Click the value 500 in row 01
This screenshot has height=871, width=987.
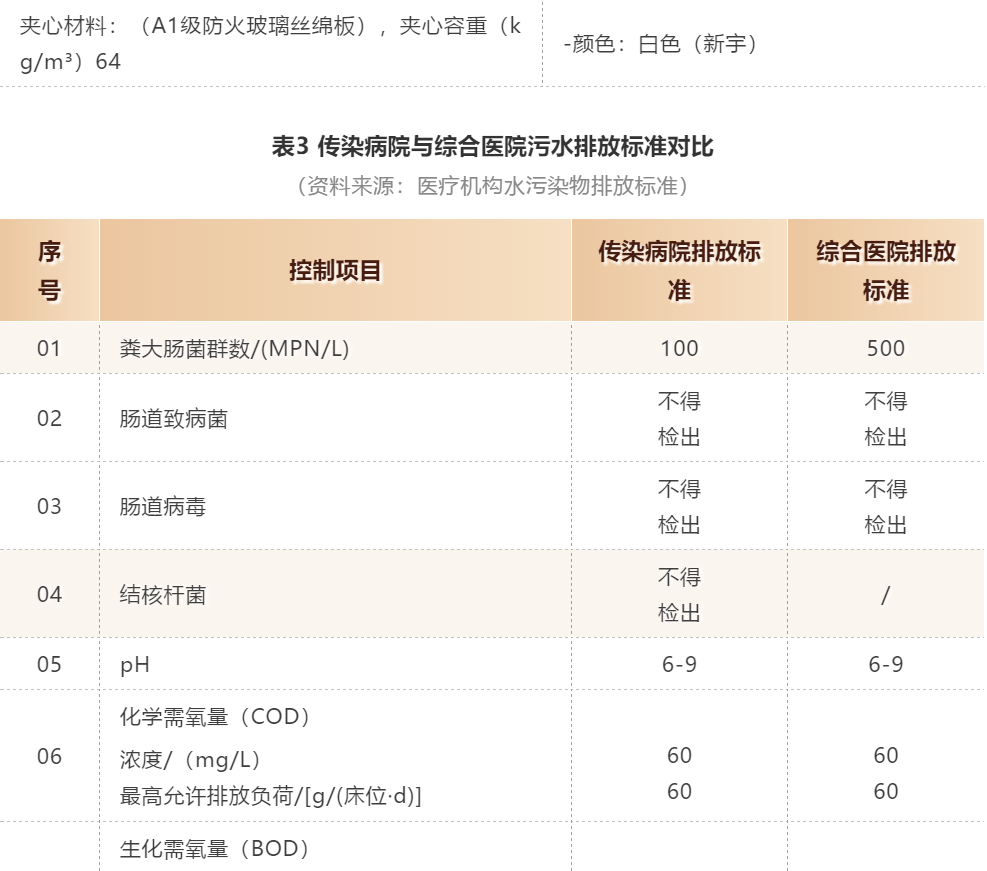pyautogui.click(x=885, y=348)
